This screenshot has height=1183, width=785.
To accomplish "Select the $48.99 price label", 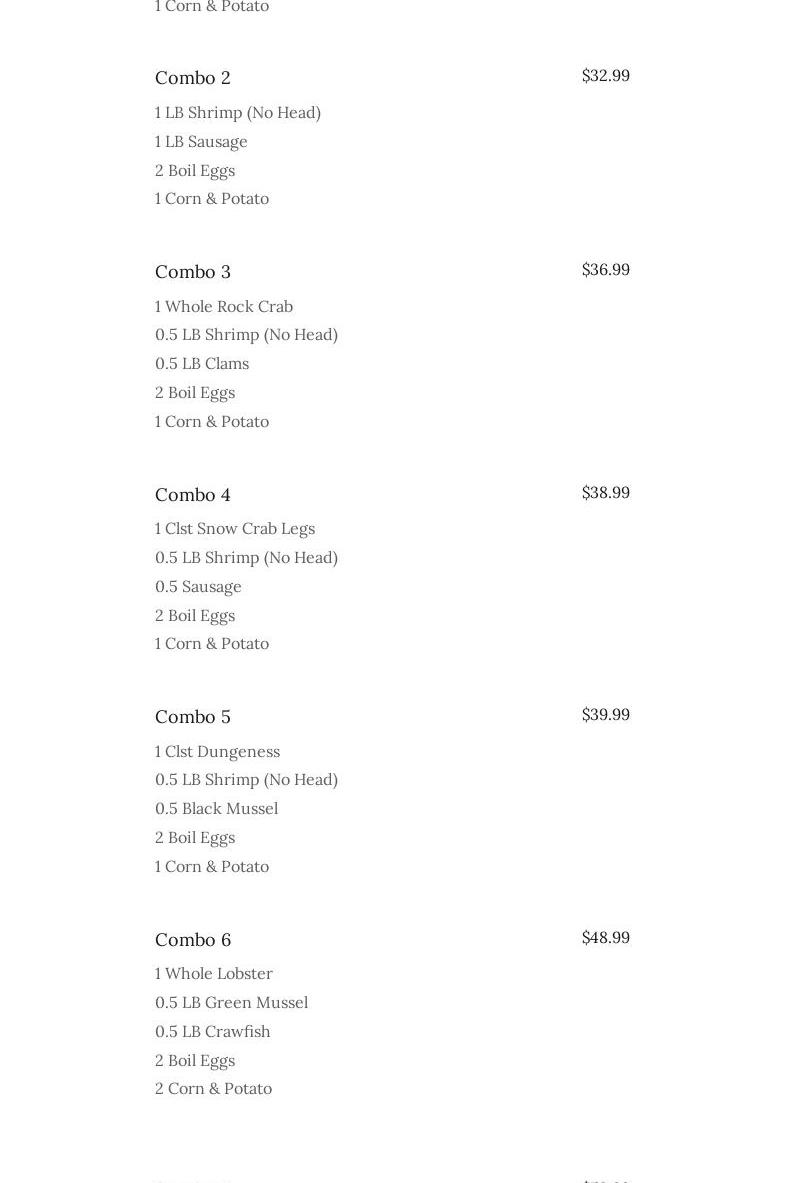I will (605, 938).
